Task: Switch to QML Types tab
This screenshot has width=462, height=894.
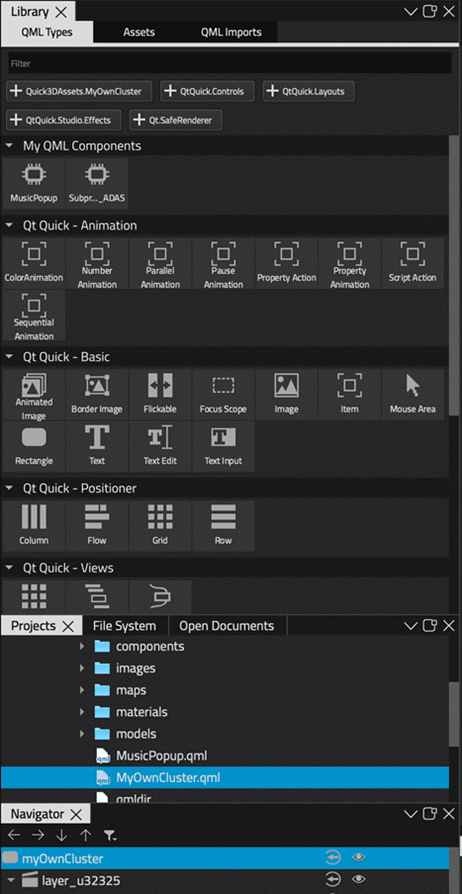Action: tap(47, 32)
